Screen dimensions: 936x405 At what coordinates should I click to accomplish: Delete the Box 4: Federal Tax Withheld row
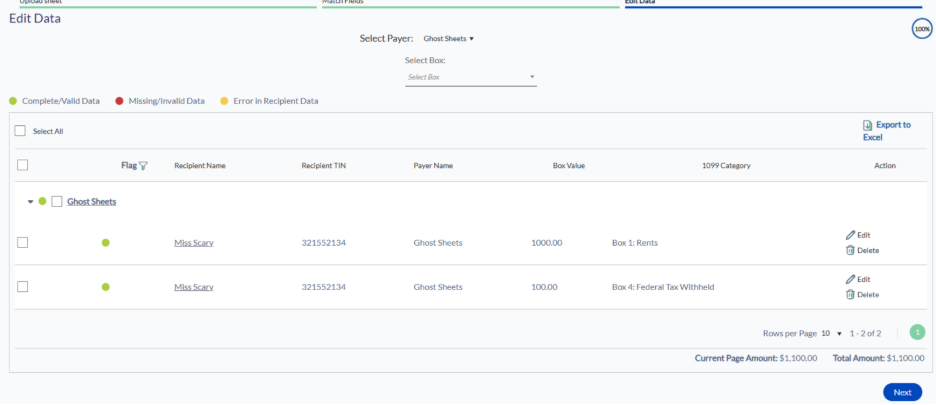[x=861, y=294]
